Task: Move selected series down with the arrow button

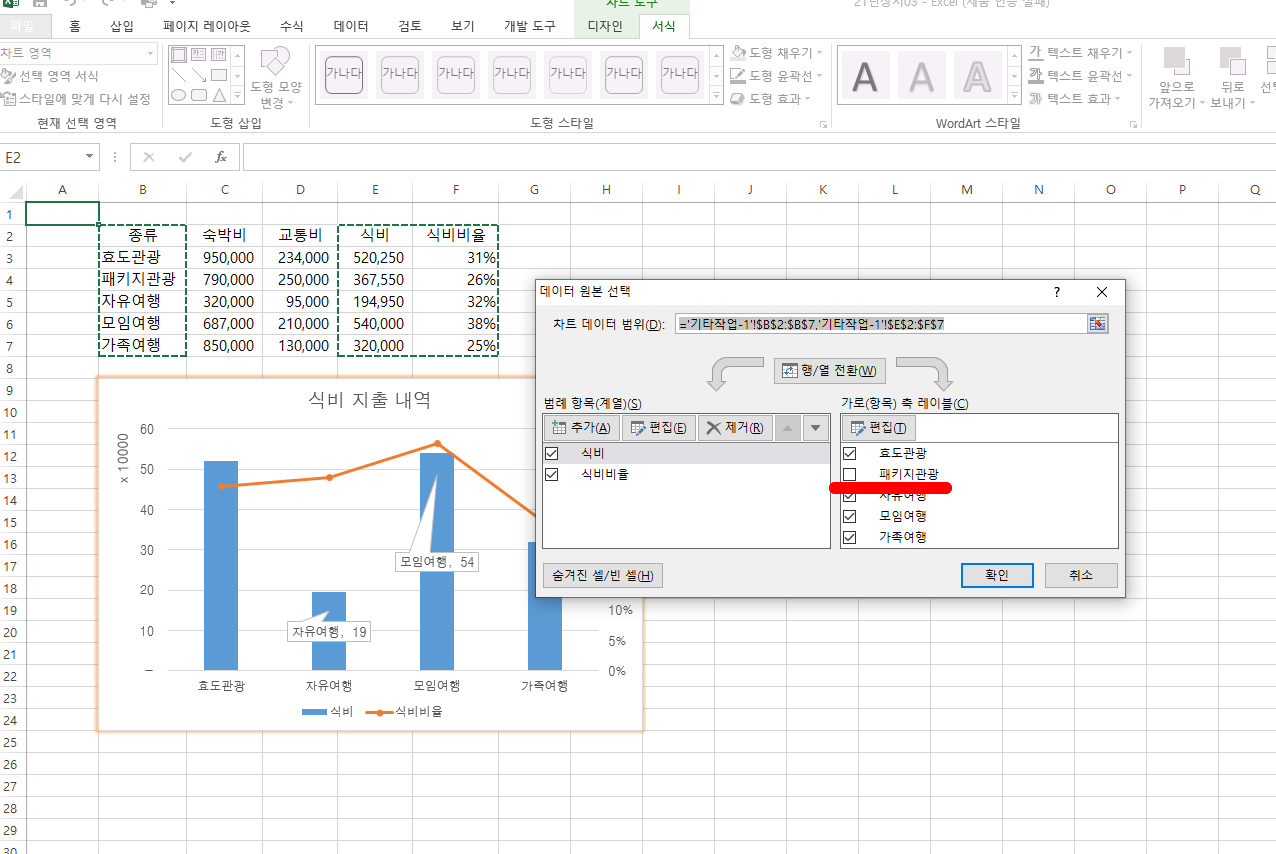Action: 817,428
